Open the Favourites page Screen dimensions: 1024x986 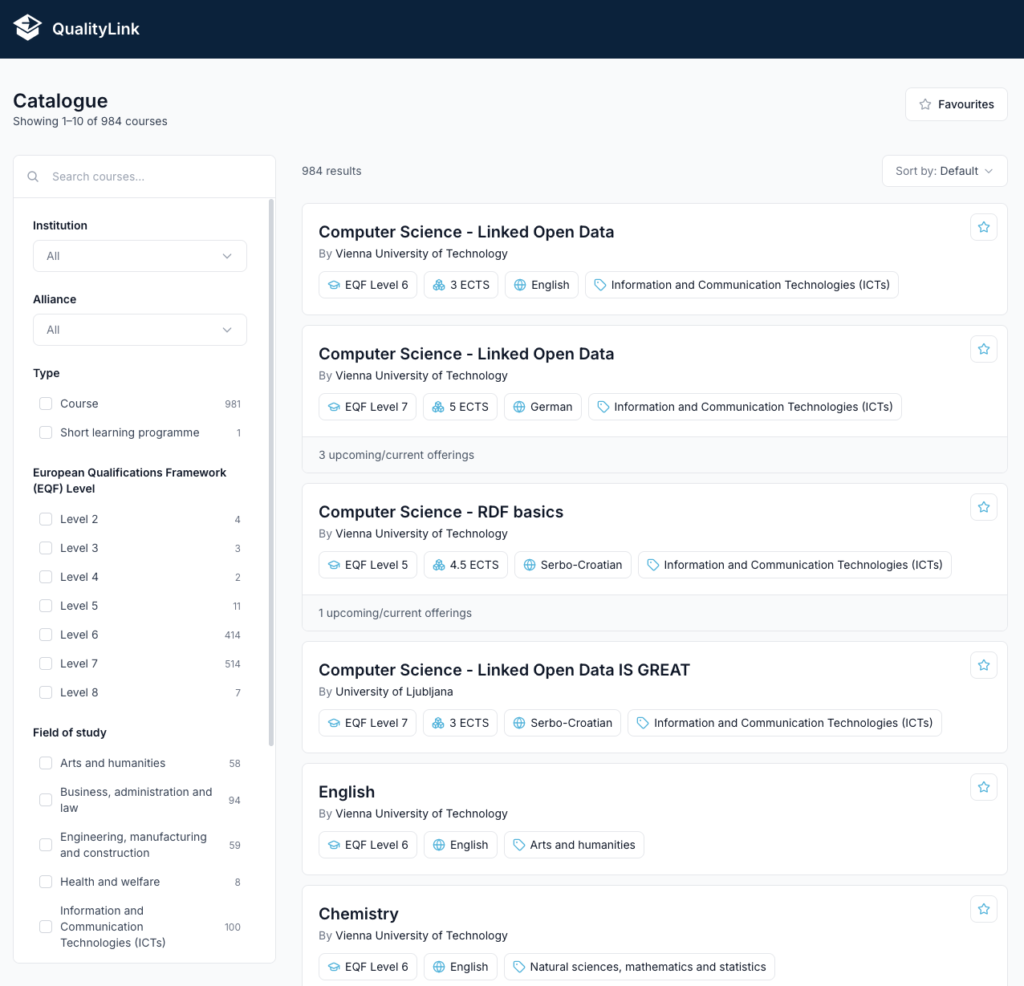point(956,104)
